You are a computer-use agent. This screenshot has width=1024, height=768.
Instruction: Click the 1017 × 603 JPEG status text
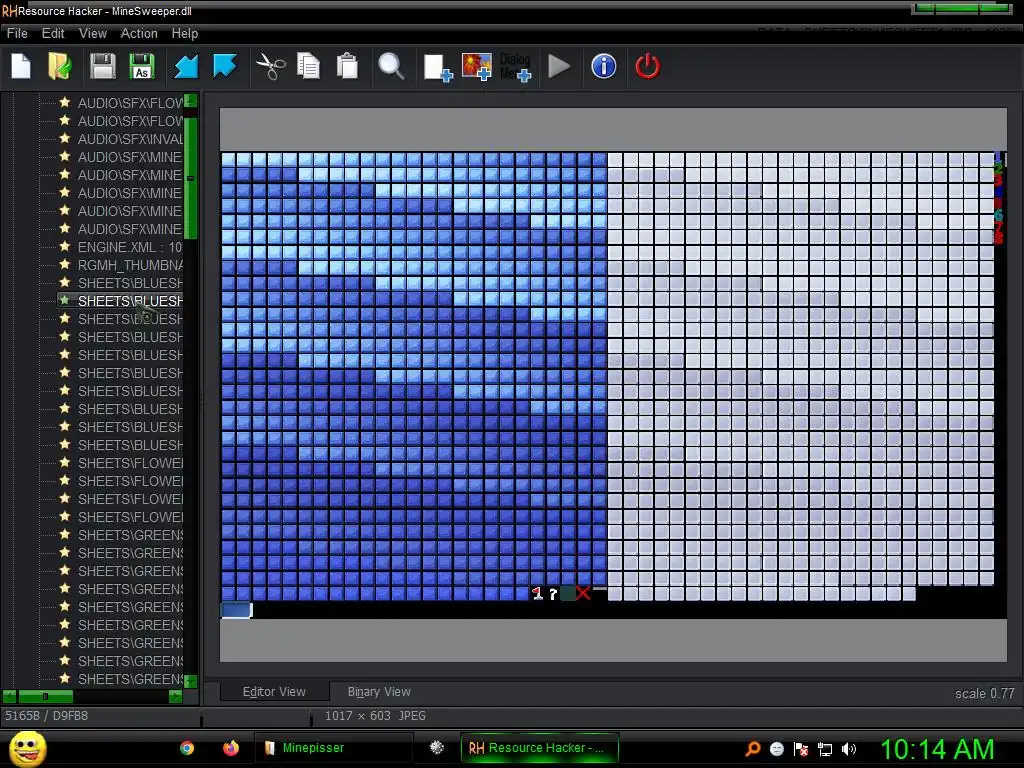point(375,716)
